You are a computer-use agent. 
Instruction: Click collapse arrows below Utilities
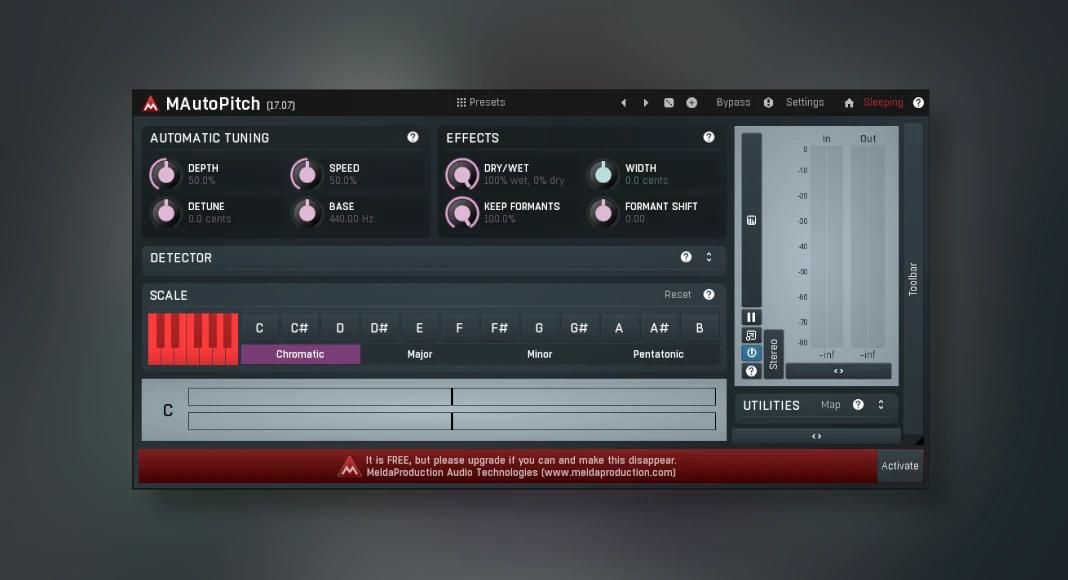(x=817, y=436)
